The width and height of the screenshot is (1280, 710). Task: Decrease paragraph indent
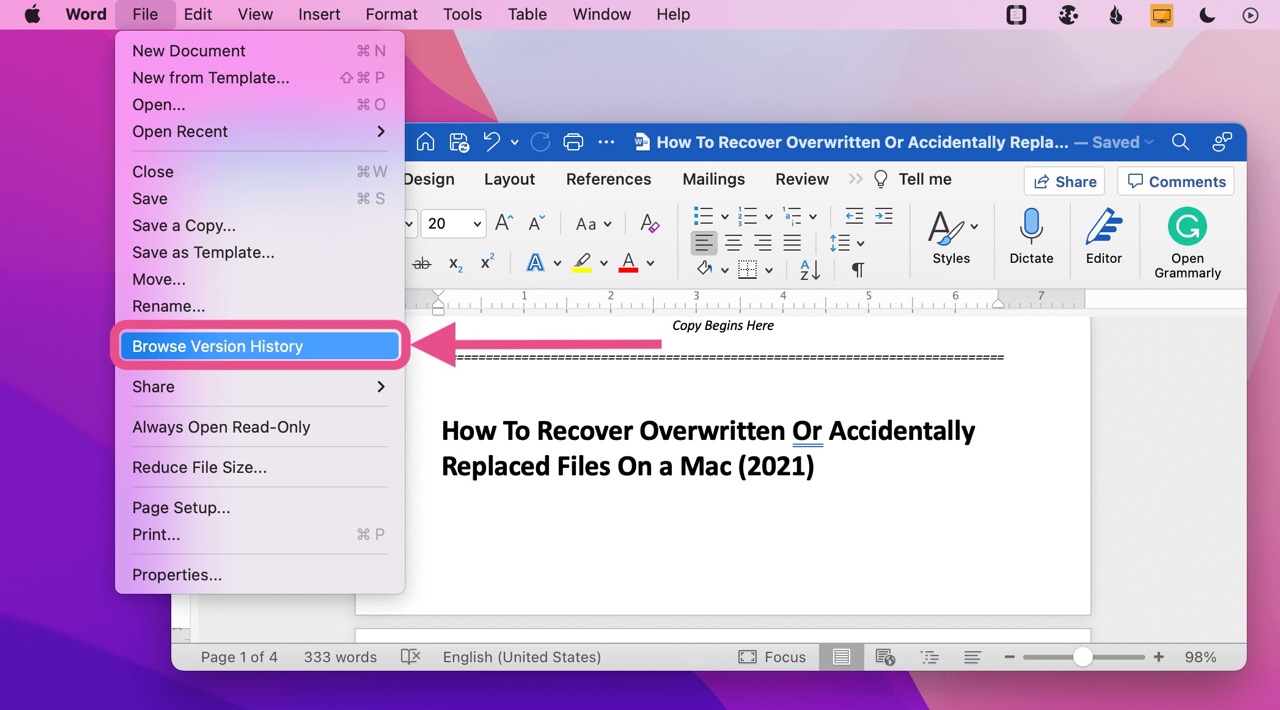pyautogui.click(x=854, y=216)
